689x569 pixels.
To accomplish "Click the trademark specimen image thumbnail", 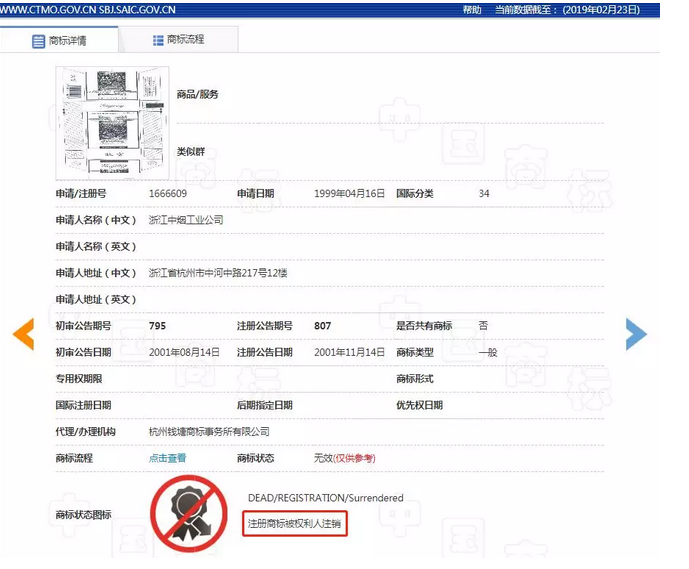I will (x=112, y=123).
